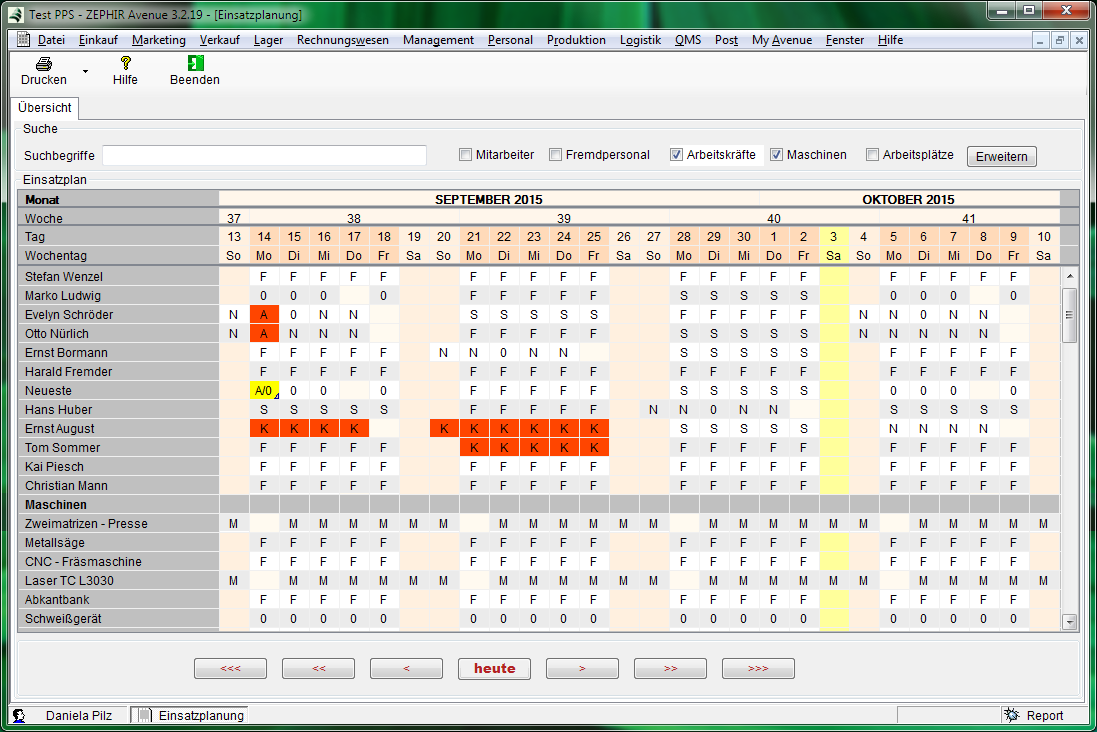1097x732 pixels.
Task: Open the Hilfe question mark icon
Action: (x=125, y=63)
